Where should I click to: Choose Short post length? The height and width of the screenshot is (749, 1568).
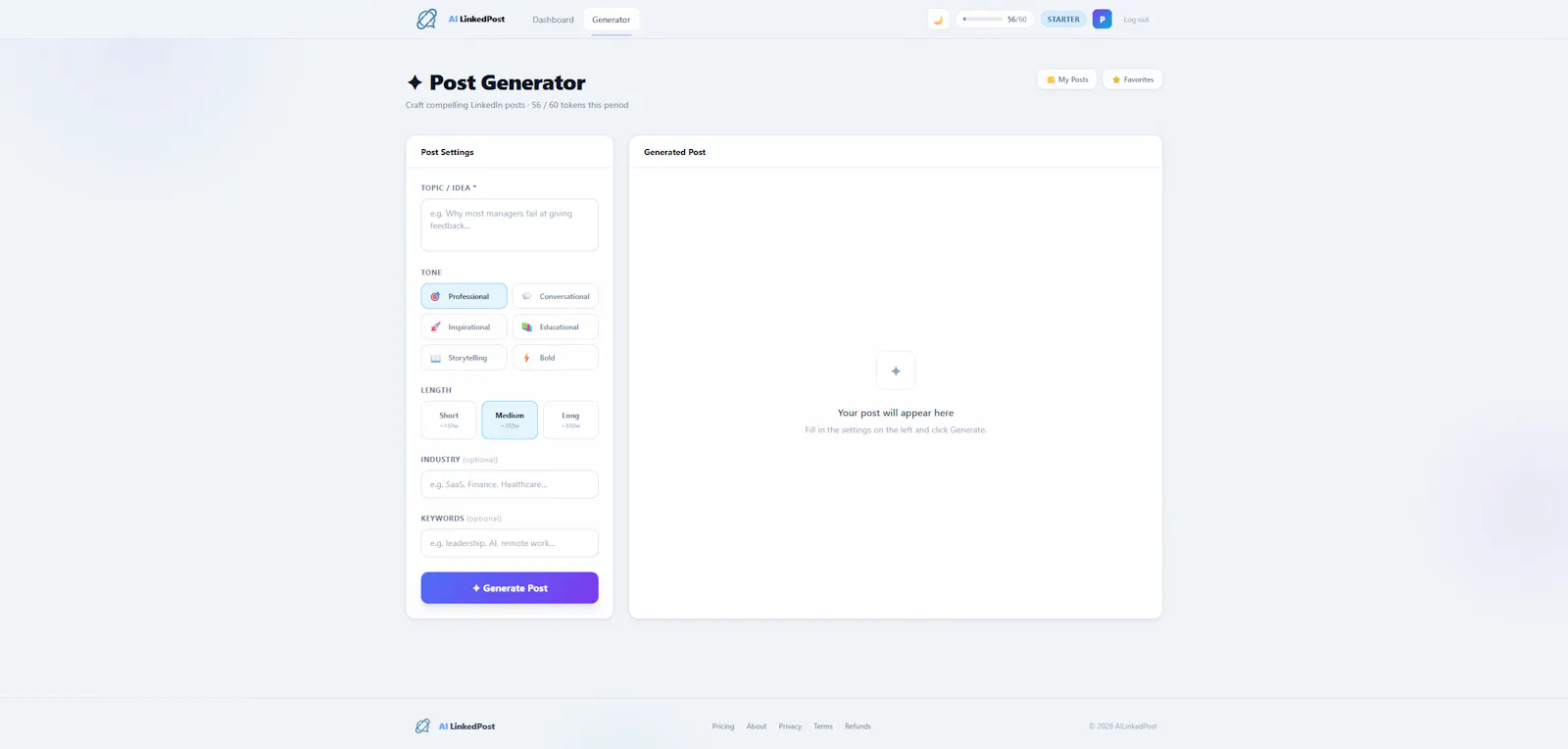(x=449, y=420)
